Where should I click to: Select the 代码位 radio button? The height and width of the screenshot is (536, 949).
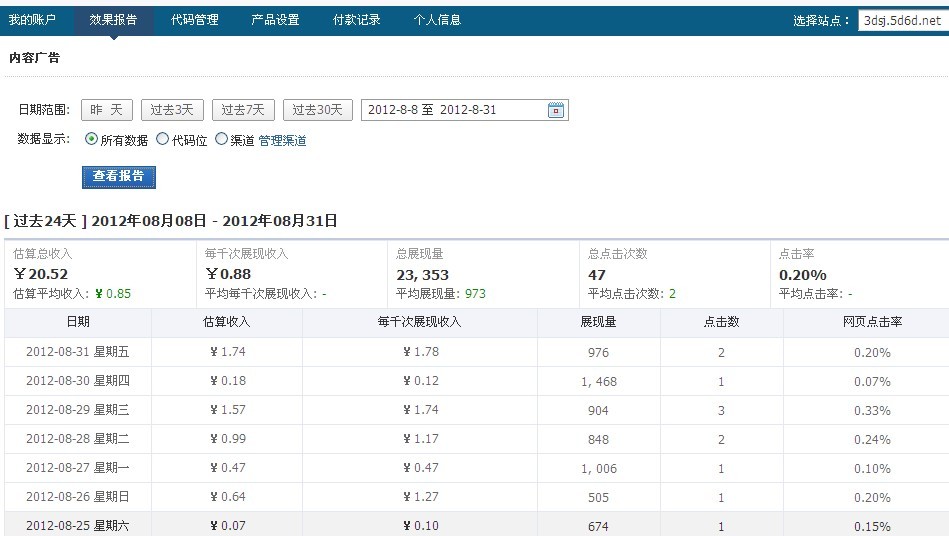point(162,139)
